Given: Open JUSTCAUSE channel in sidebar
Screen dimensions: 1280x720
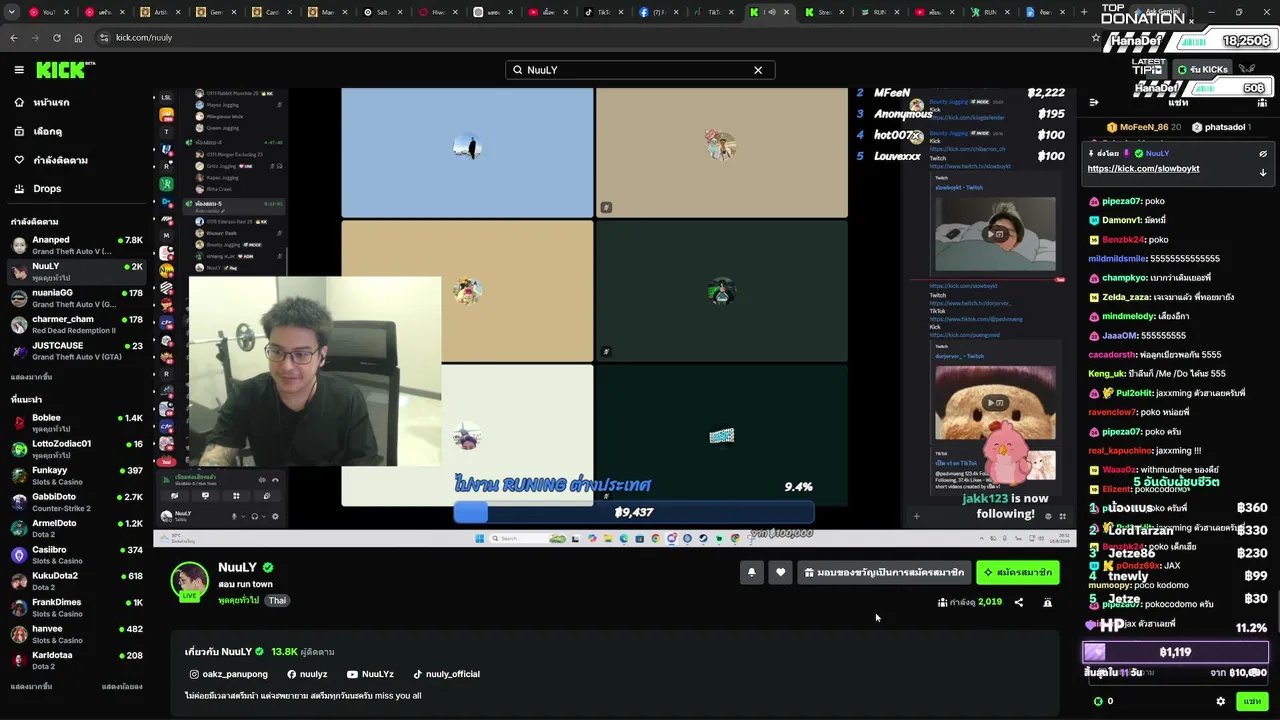Looking at the screenshot, I should point(77,351).
